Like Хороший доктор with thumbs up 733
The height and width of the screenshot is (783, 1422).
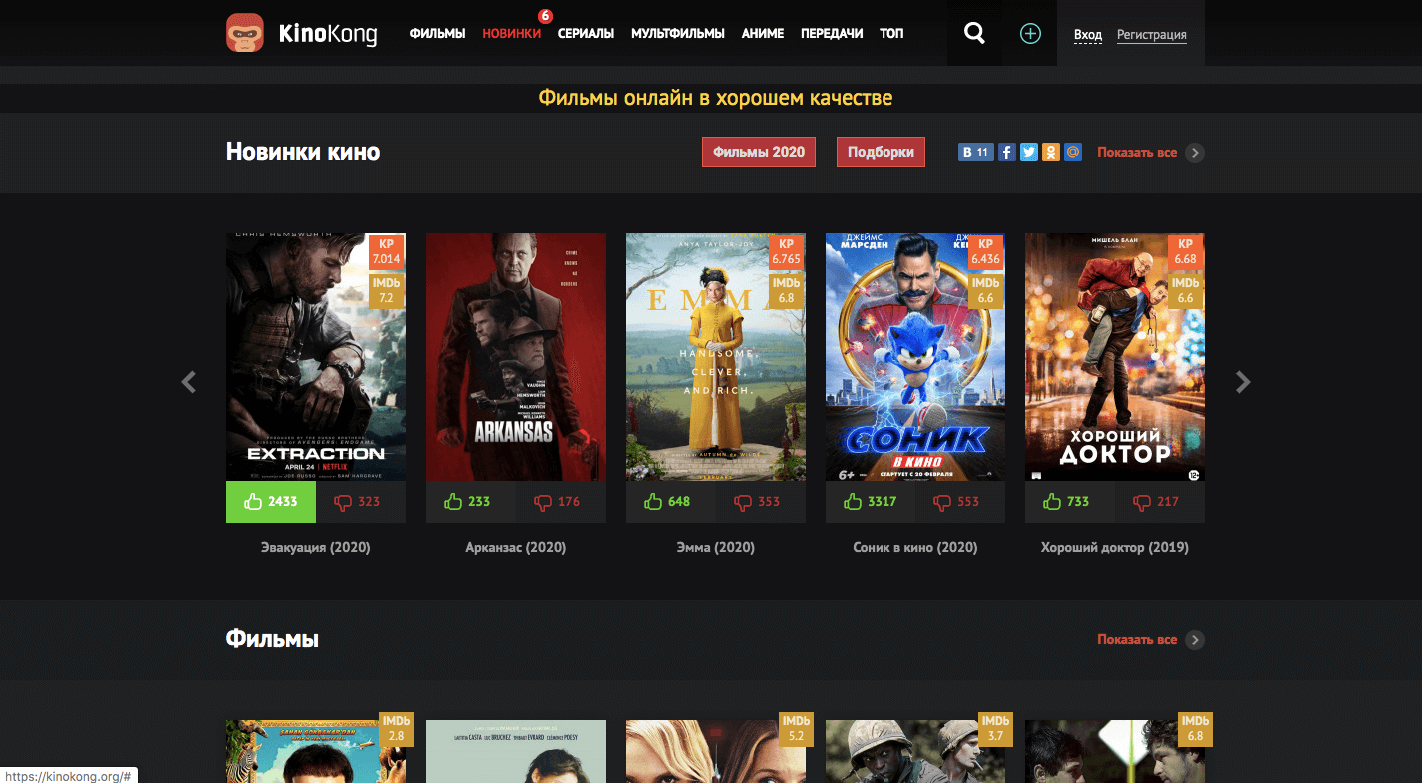1070,502
